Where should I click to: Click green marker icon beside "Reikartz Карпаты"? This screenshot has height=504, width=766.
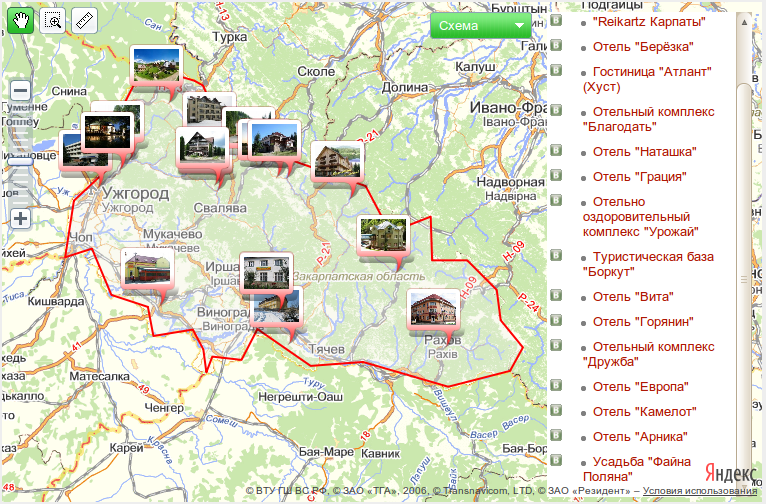coord(556,20)
